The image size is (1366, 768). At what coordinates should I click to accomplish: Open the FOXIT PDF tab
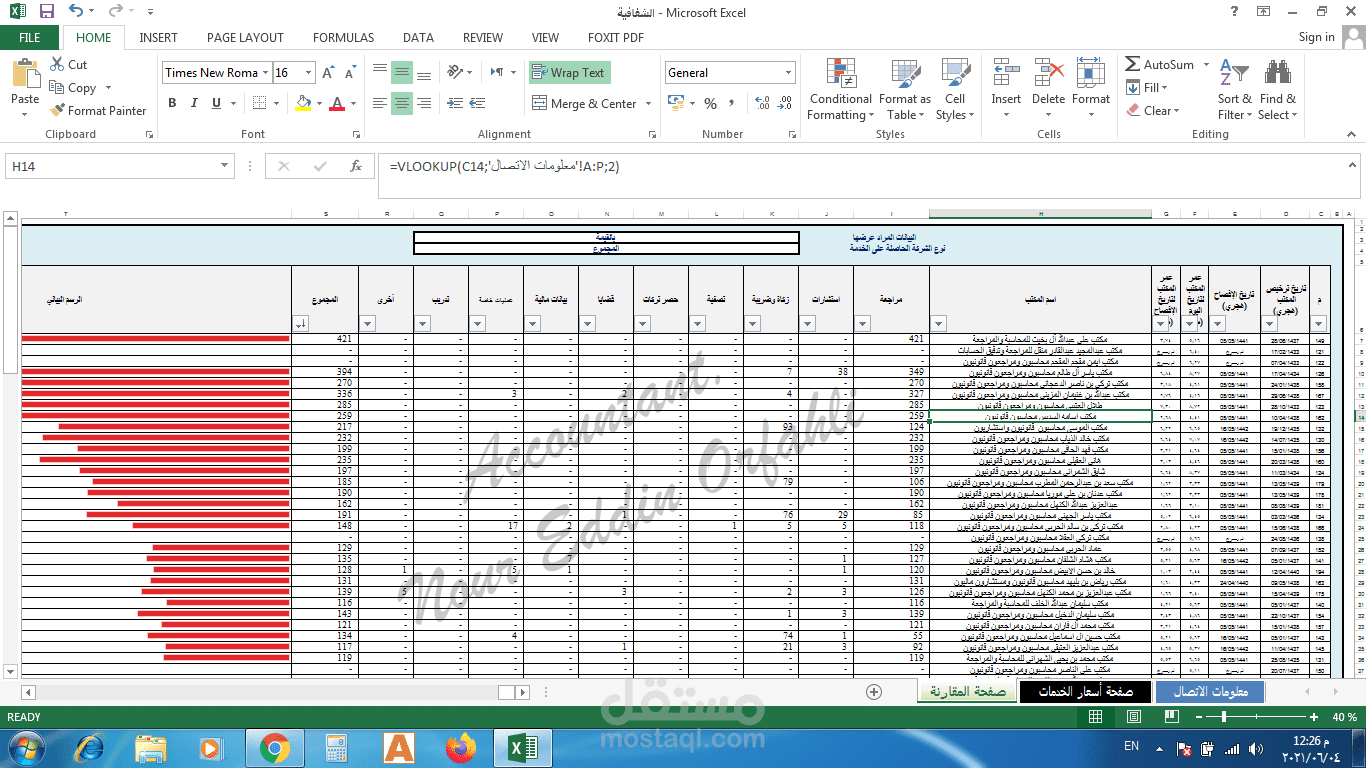[616, 38]
